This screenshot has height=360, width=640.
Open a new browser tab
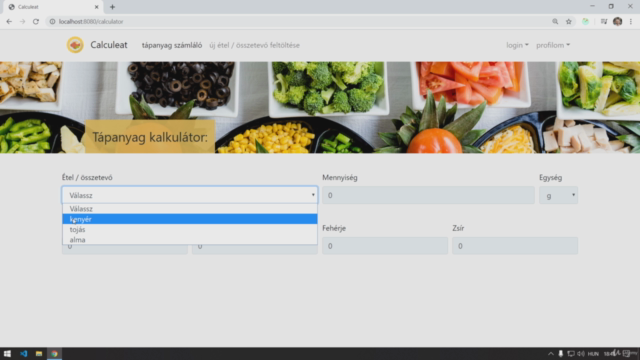[x=112, y=7]
